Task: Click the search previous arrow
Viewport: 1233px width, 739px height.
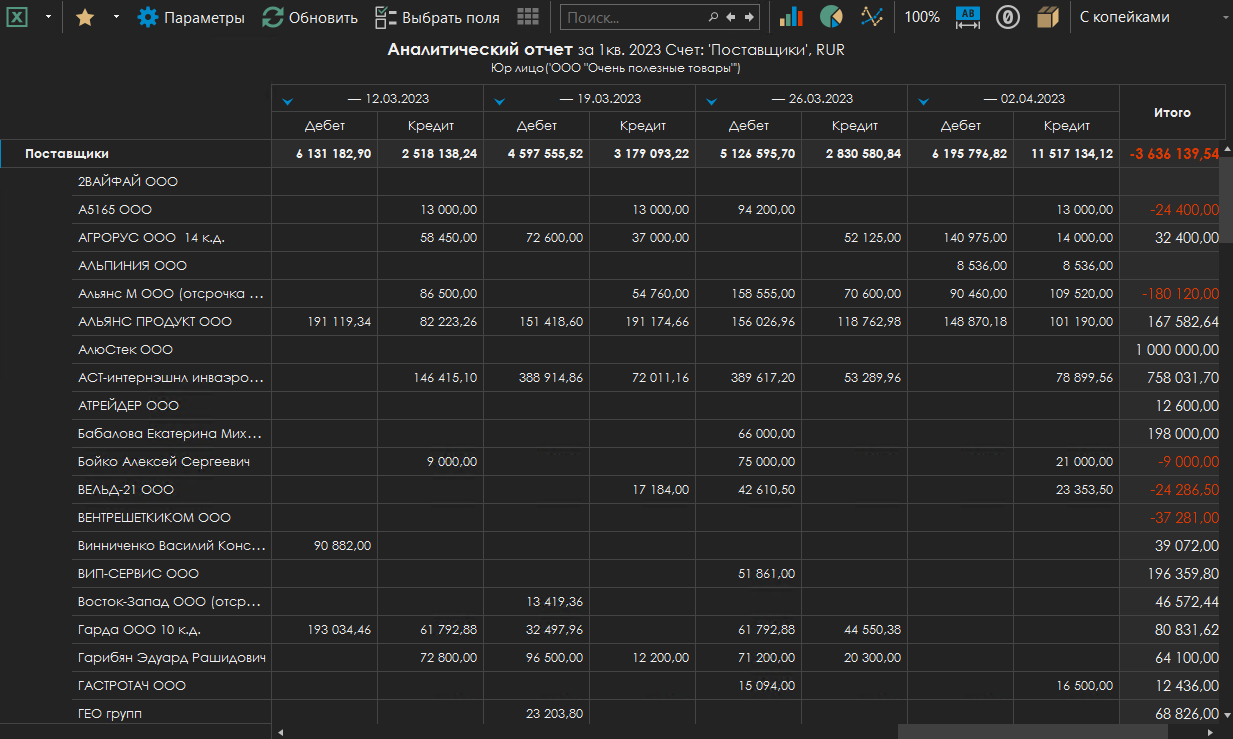Action: [731, 17]
